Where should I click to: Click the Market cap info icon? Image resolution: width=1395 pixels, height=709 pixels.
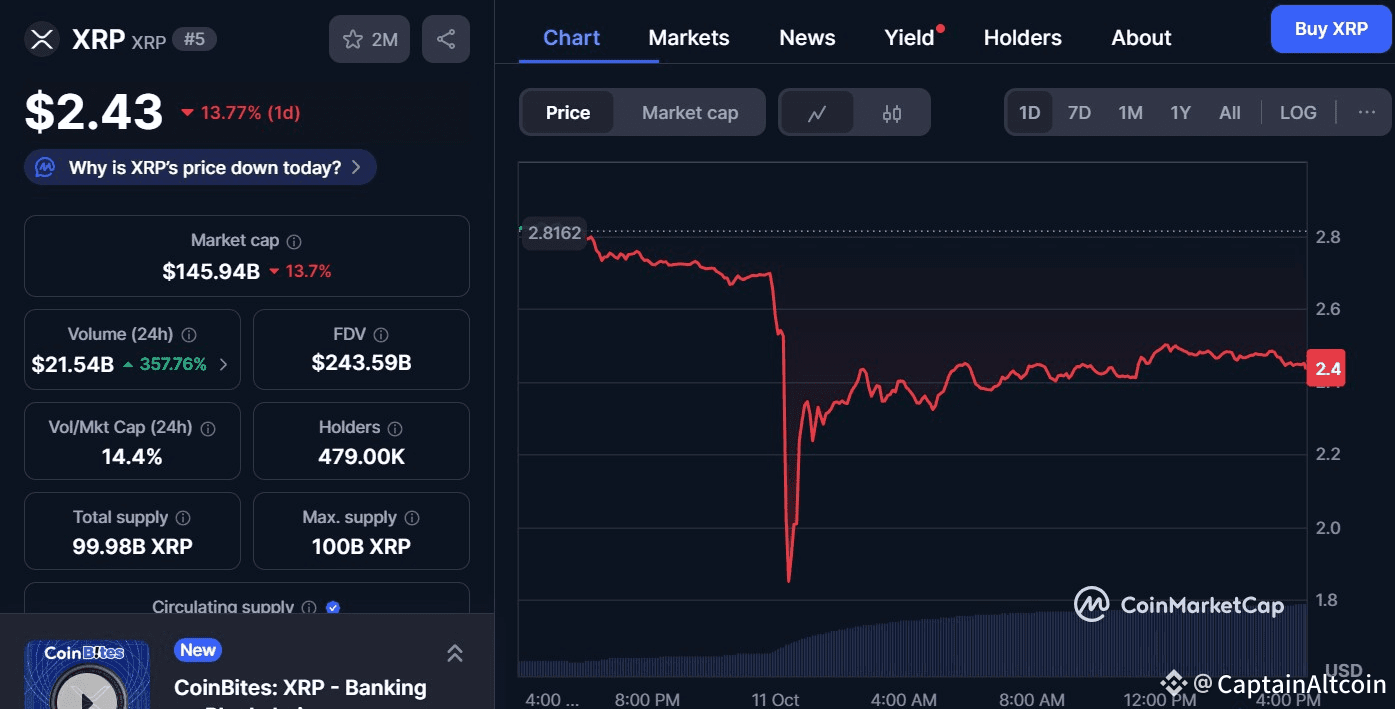[294, 241]
